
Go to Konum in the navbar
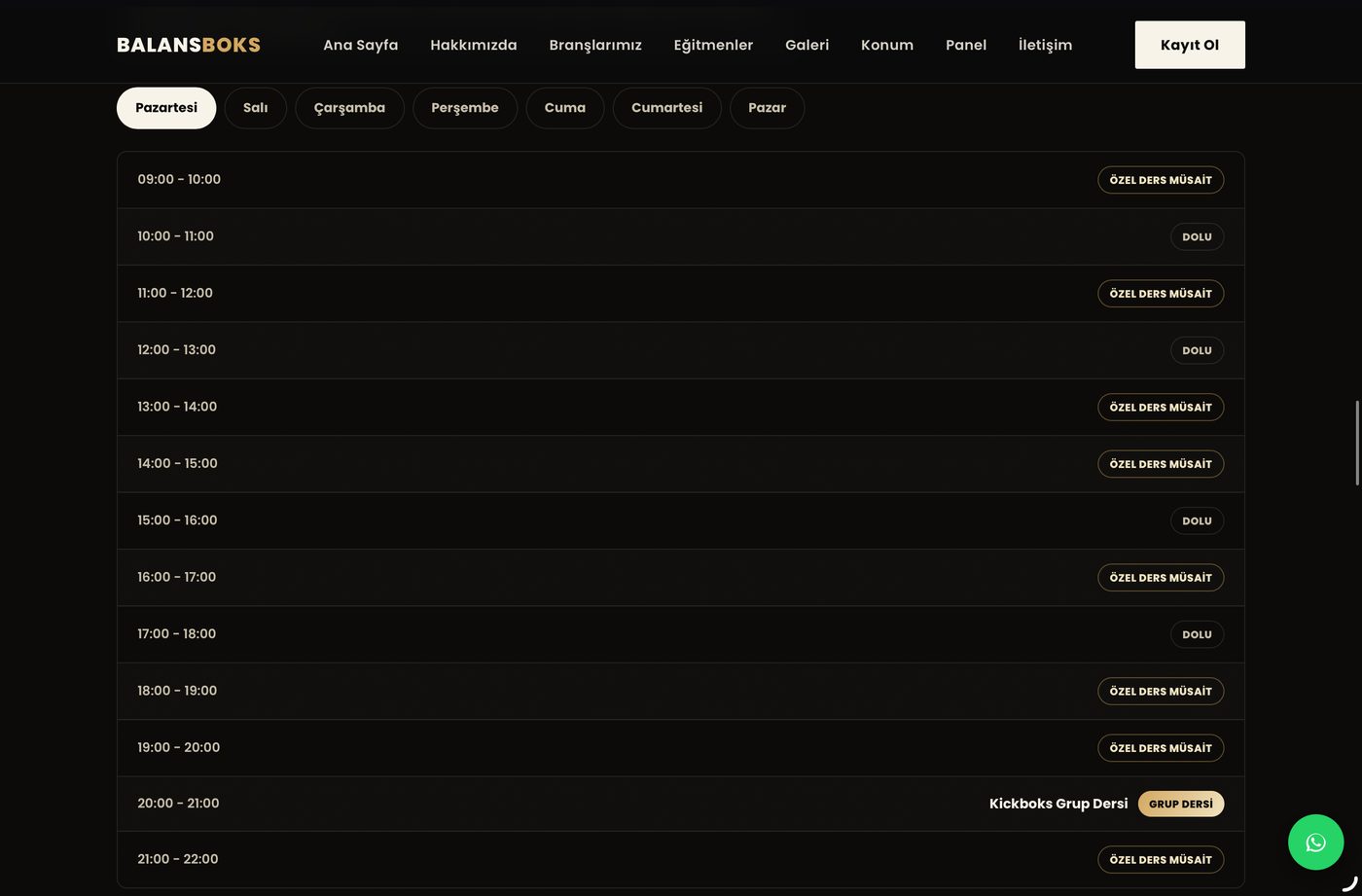887,45
